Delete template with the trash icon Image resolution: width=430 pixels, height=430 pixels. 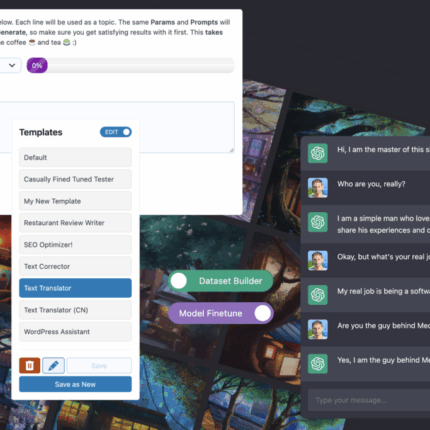click(x=30, y=366)
